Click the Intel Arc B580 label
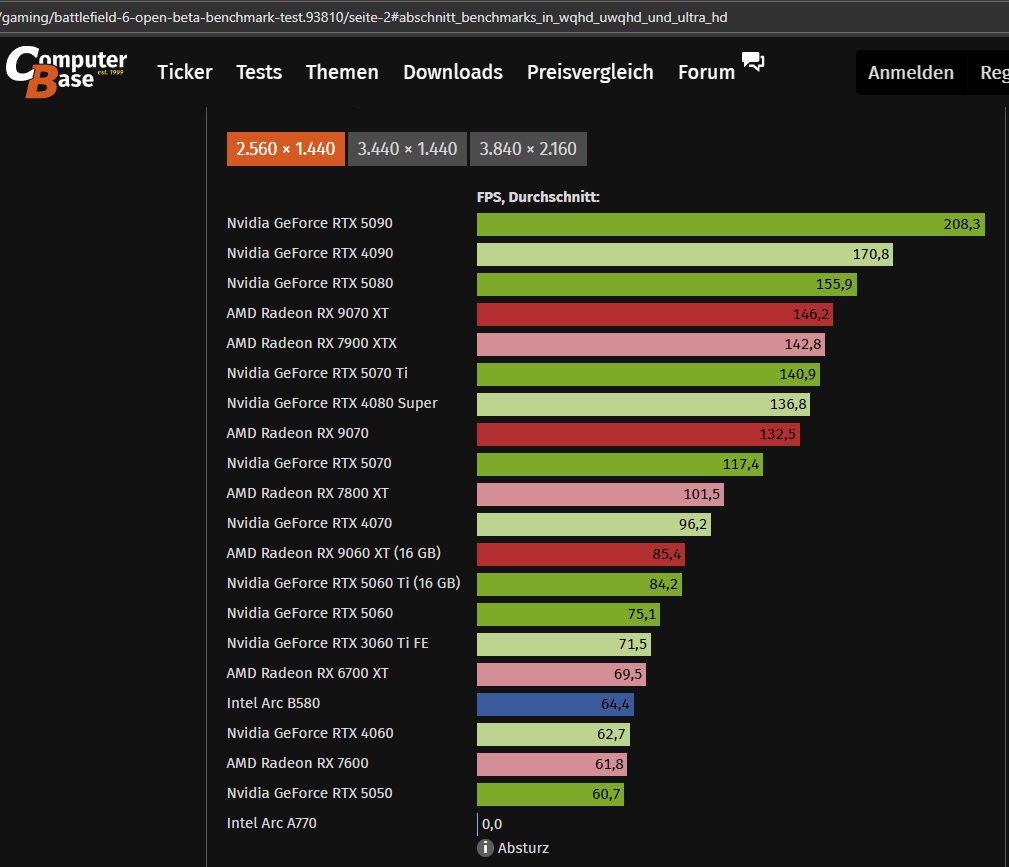The width and height of the screenshot is (1009, 867). tap(273, 703)
